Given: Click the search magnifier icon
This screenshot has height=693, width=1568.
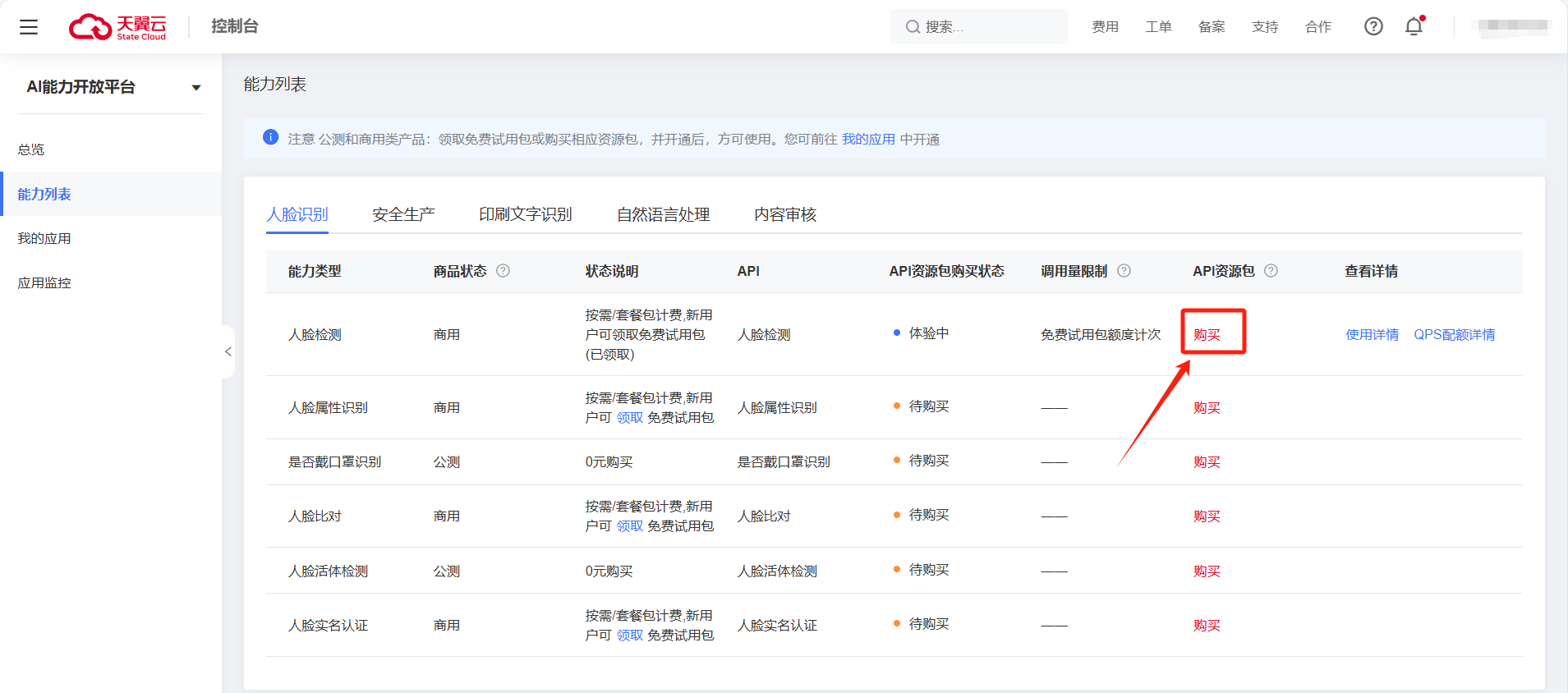Looking at the screenshot, I should (913, 27).
